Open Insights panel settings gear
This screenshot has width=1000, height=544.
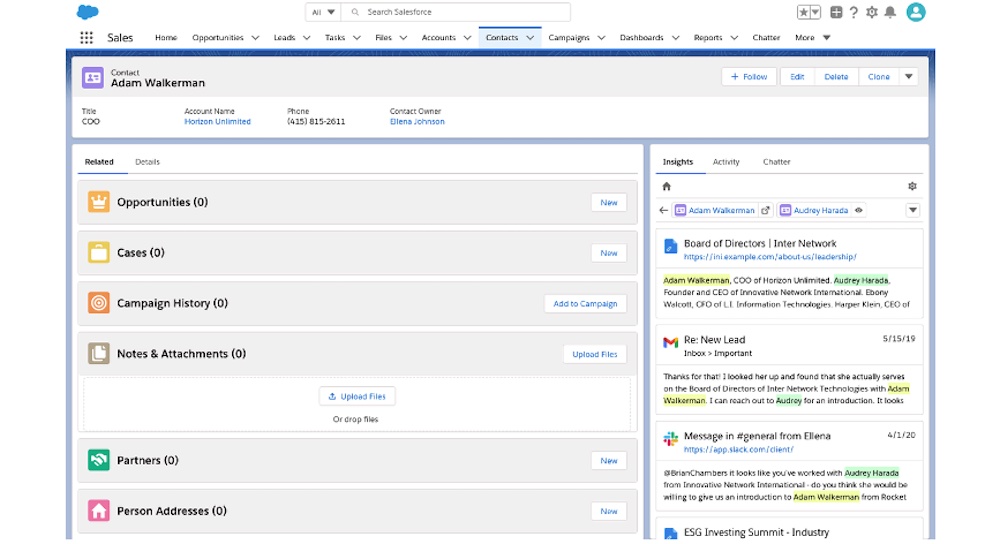(x=911, y=186)
